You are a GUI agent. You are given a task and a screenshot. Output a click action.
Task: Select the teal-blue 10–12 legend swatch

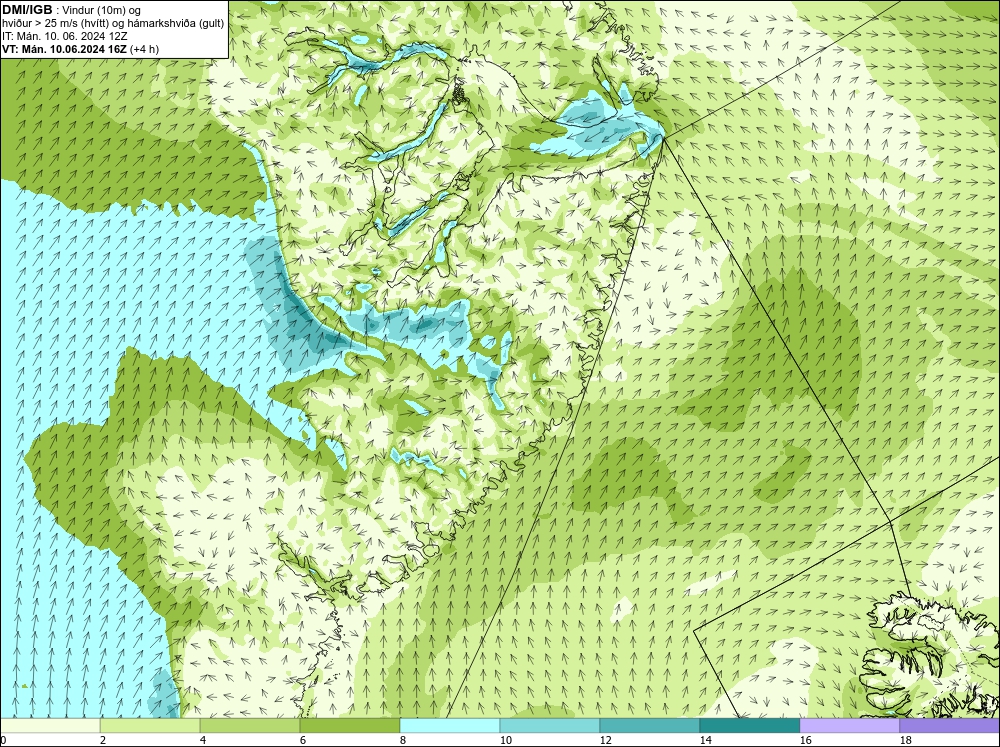click(x=550, y=726)
